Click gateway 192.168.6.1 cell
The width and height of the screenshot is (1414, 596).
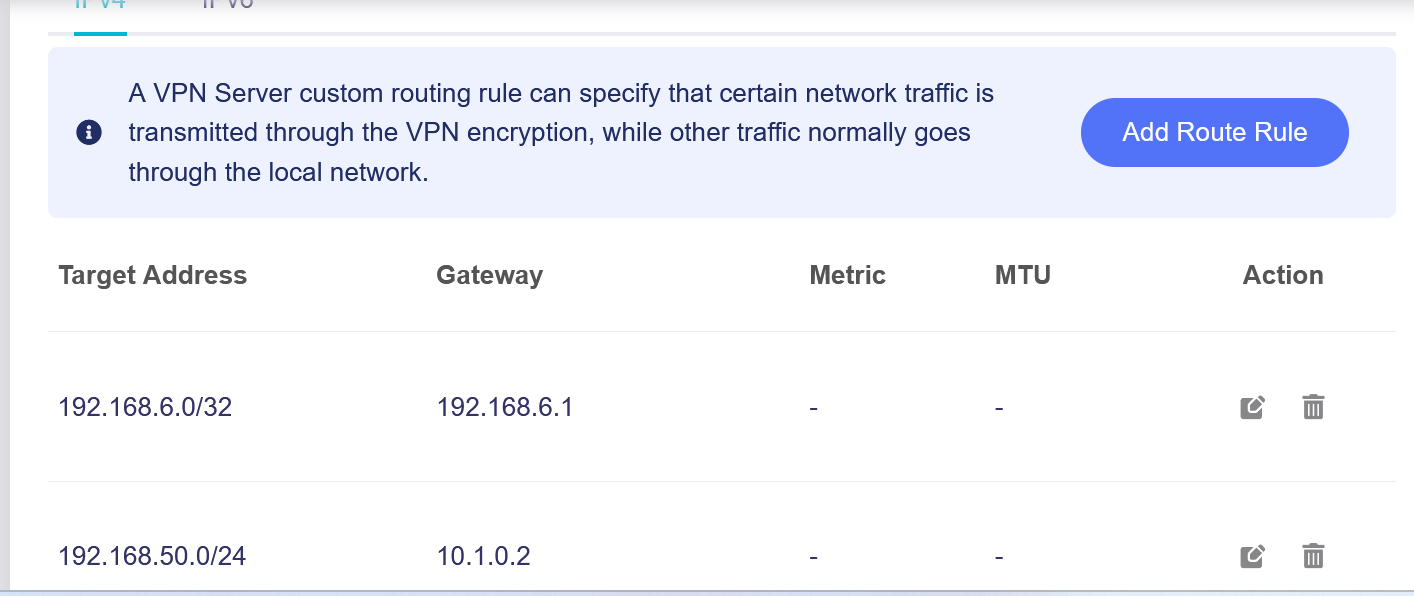tap(504, 407)
